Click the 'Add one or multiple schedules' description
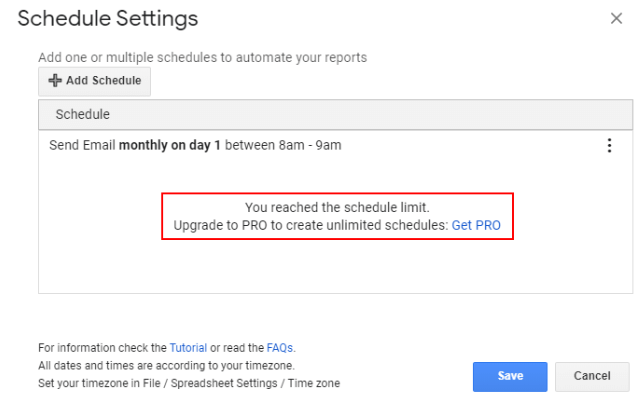The height and width of the screenshot is (401, 640). click(x=202, y=58)
